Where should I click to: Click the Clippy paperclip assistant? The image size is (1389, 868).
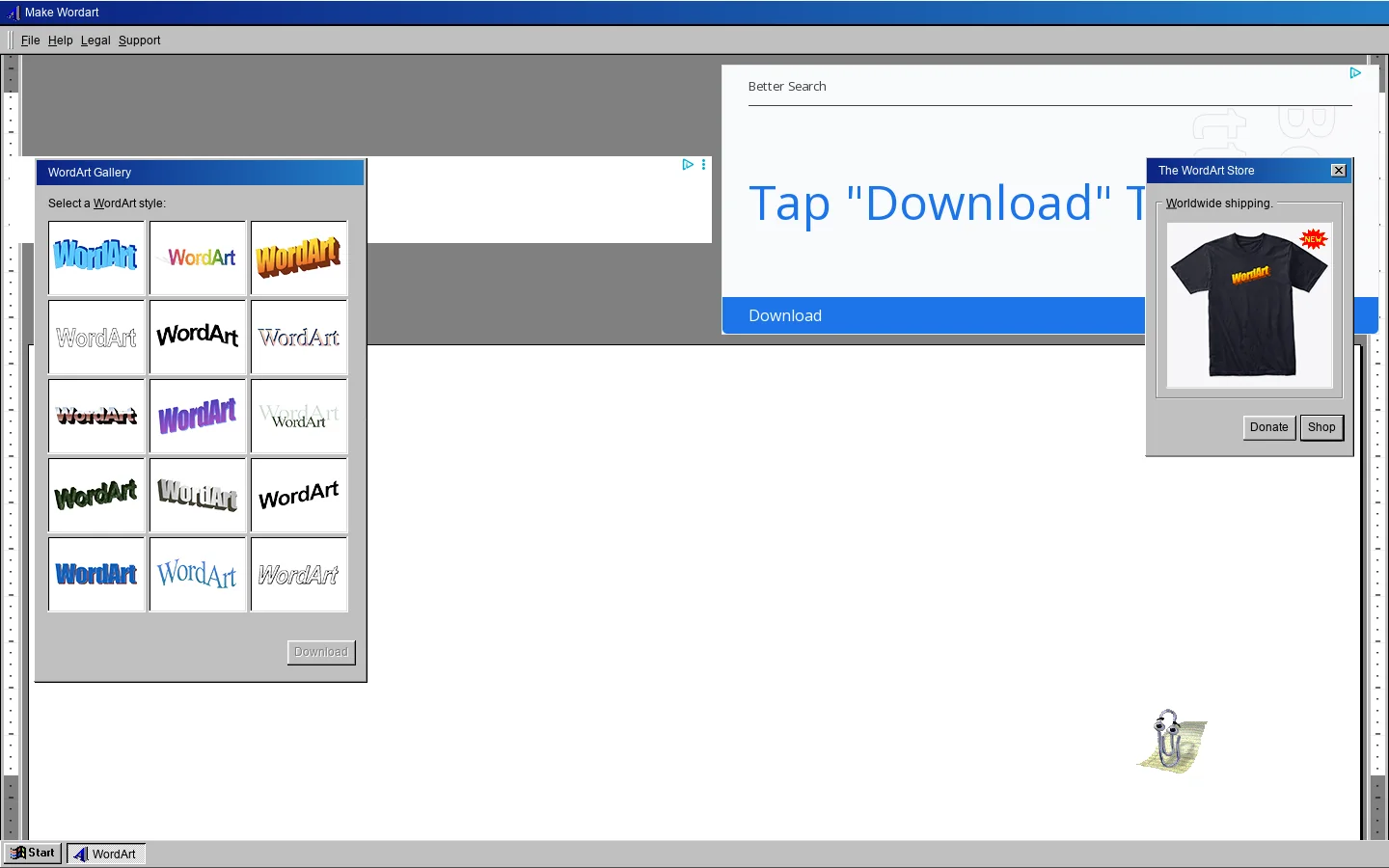click(x=1171, y=741)
